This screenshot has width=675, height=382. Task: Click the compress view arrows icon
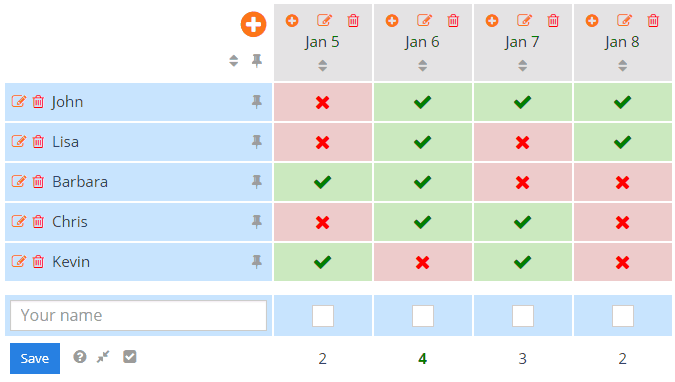(x=103, y=357)
